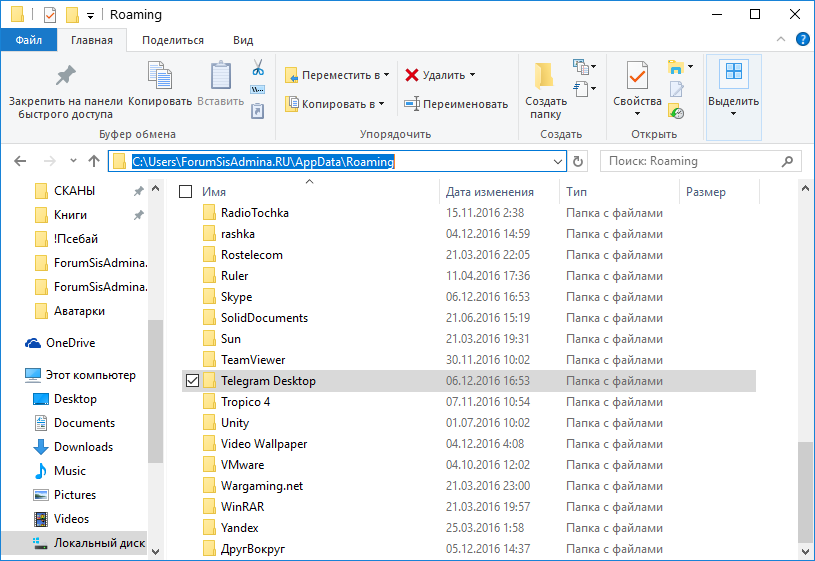Click the Copy icon in ribbon
This screenshot has height=561, width=815.
pyautogui.click(x=160, y=75)
